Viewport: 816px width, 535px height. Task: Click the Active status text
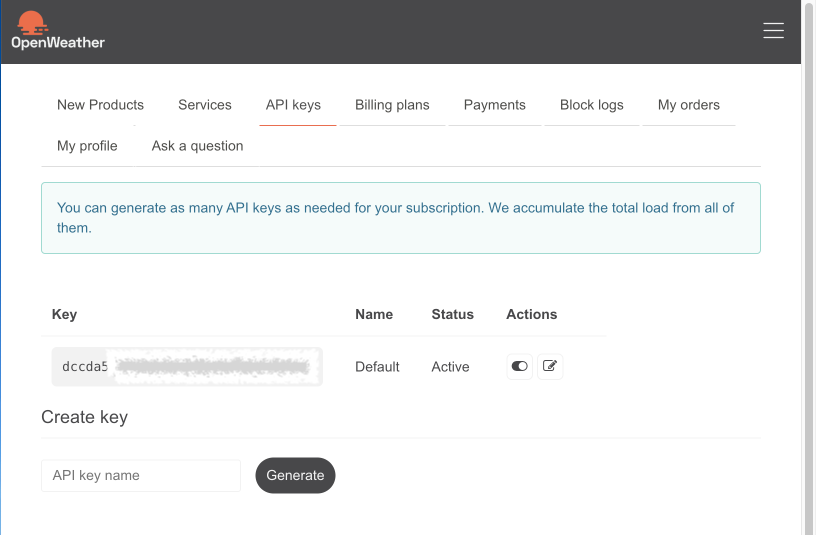(x=450, y=367)
